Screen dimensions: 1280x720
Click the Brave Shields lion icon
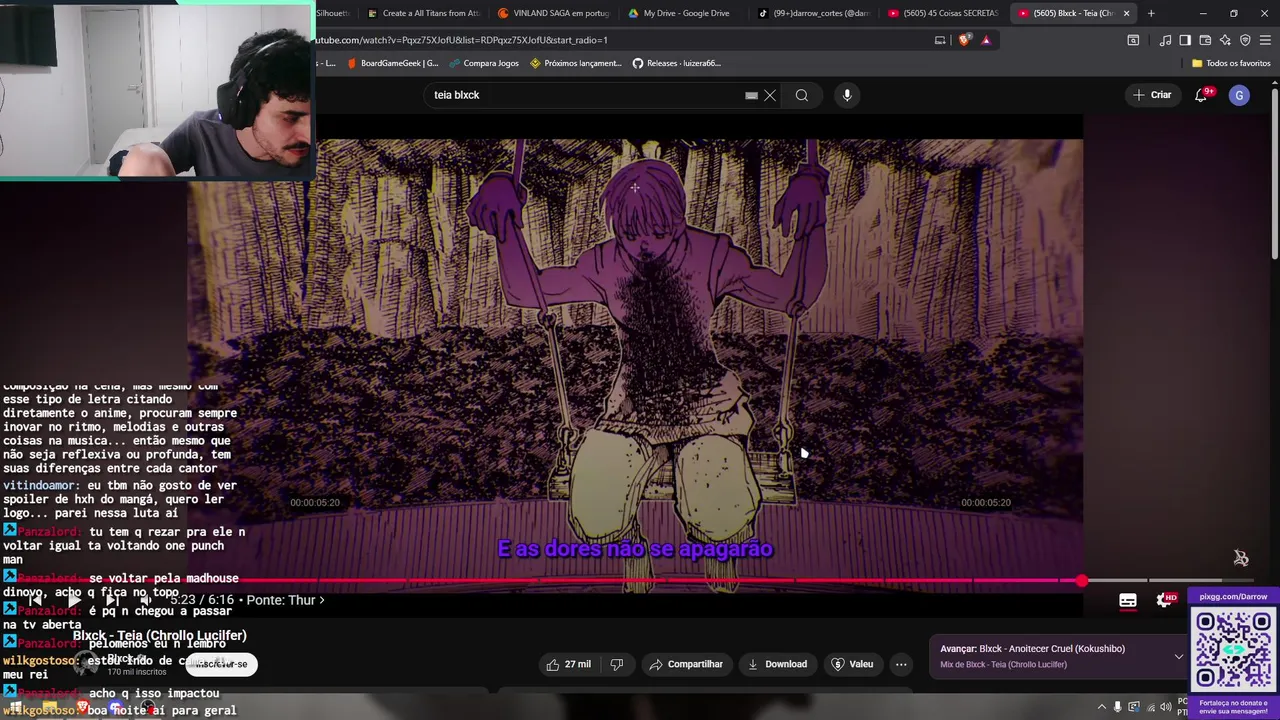coord(964,40)
